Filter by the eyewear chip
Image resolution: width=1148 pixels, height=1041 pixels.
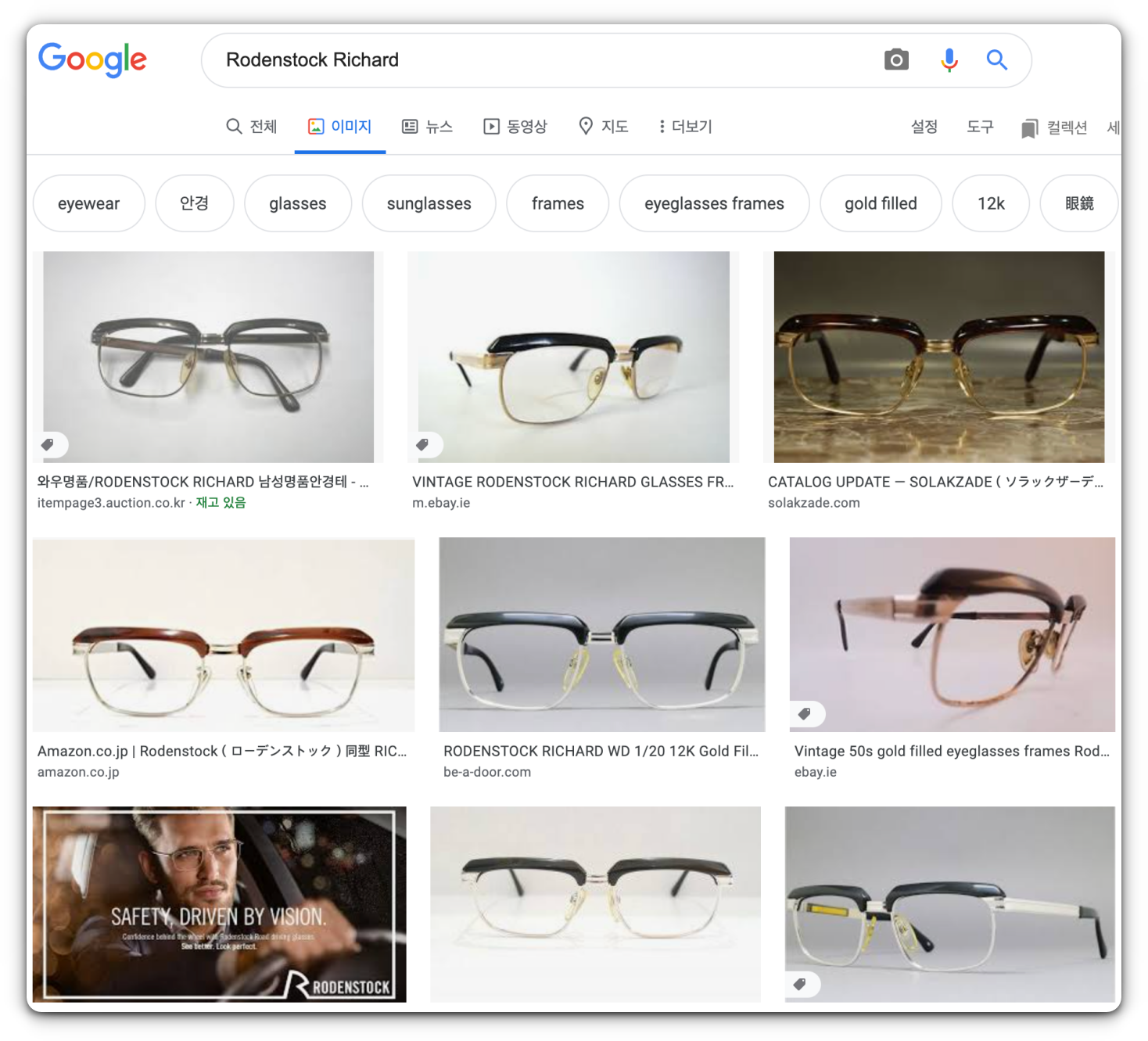89,203
